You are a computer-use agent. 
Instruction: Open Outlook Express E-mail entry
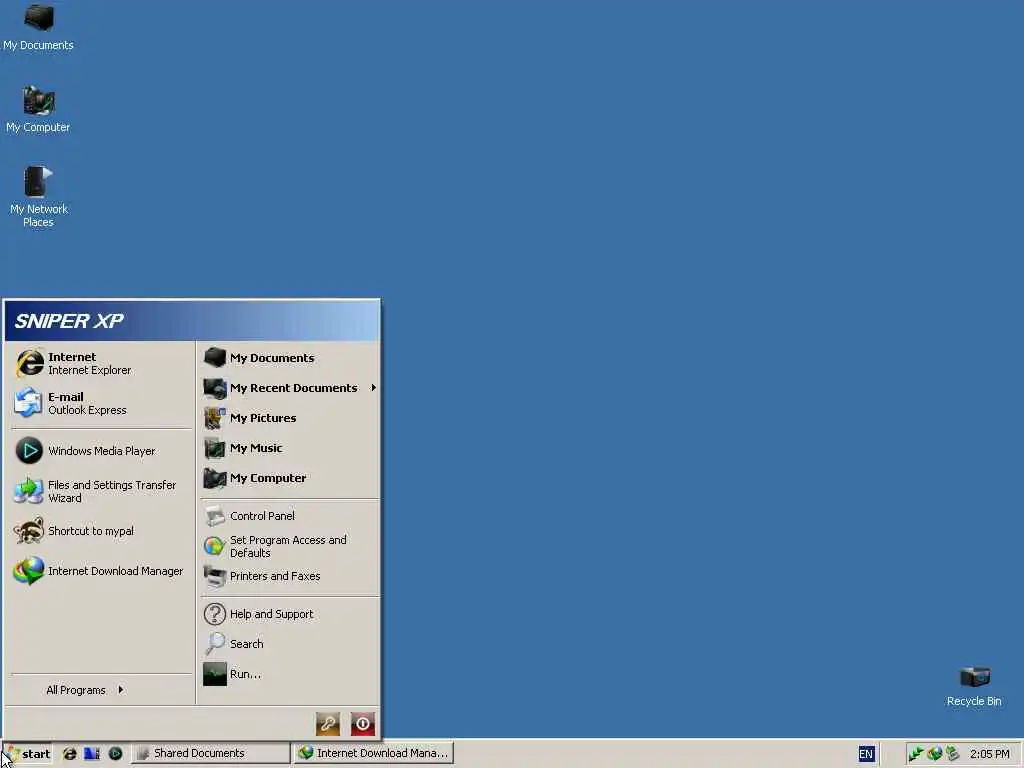coord(103,403)
